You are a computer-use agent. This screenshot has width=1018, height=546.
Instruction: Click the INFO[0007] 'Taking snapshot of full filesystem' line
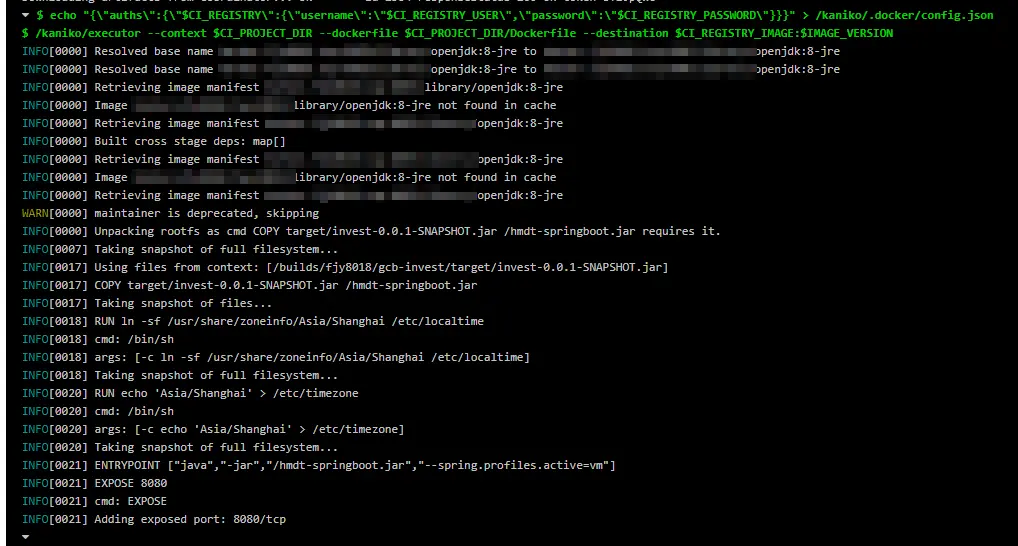(180, 249)
